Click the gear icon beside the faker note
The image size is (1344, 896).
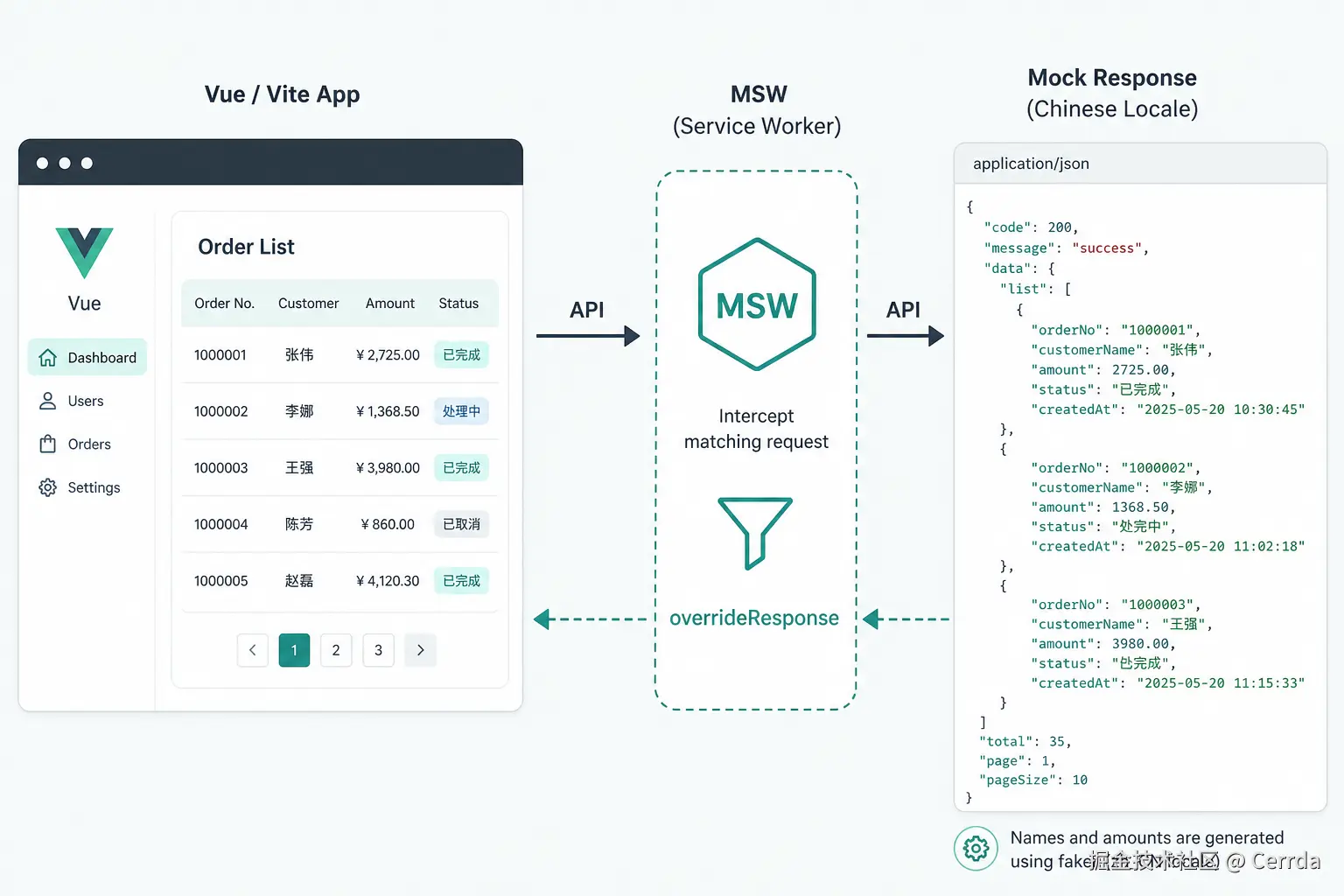tap(976, 848)
